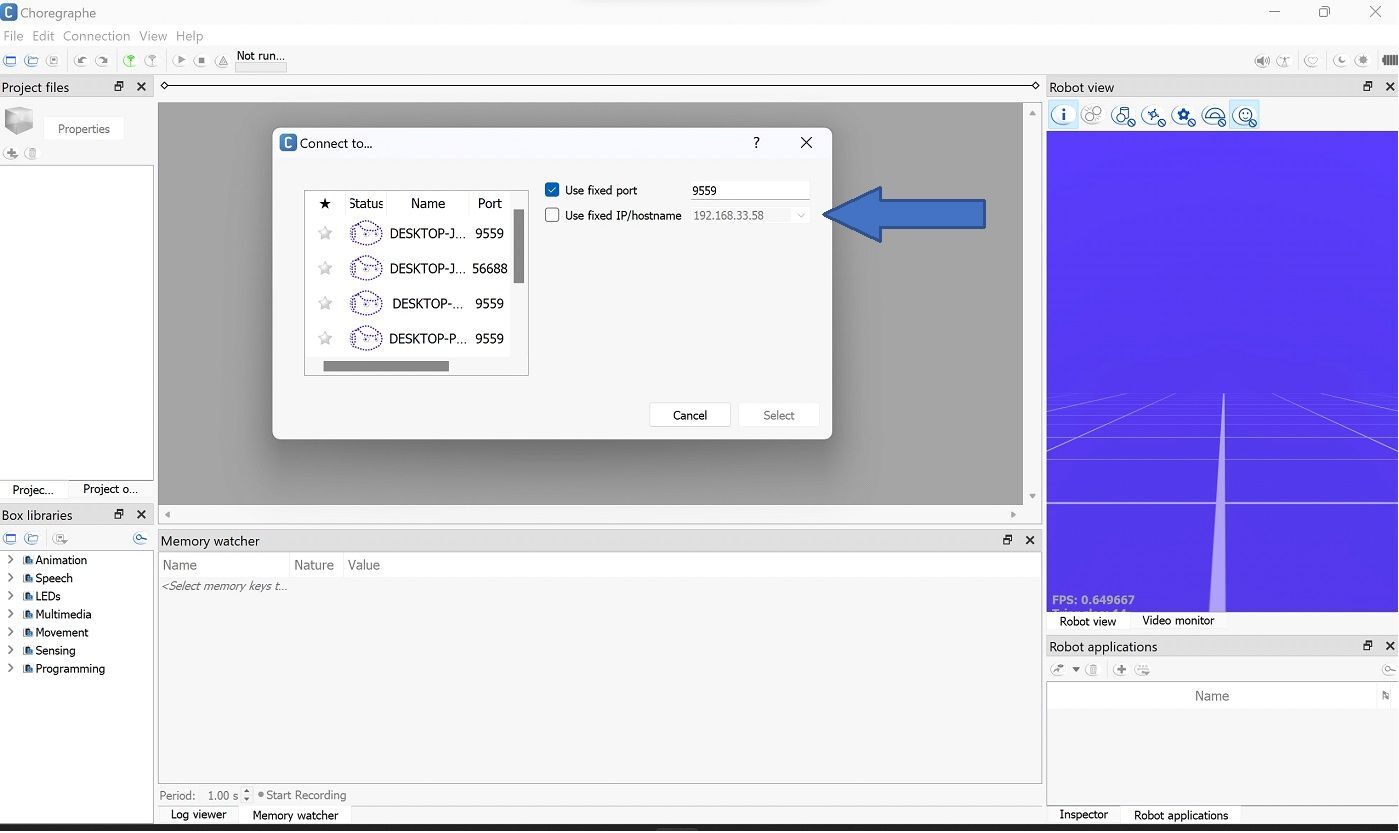Expand the Animation box library
This screenshot has width=1399, height=833.
pyautogui.click(x=11, y=560)
